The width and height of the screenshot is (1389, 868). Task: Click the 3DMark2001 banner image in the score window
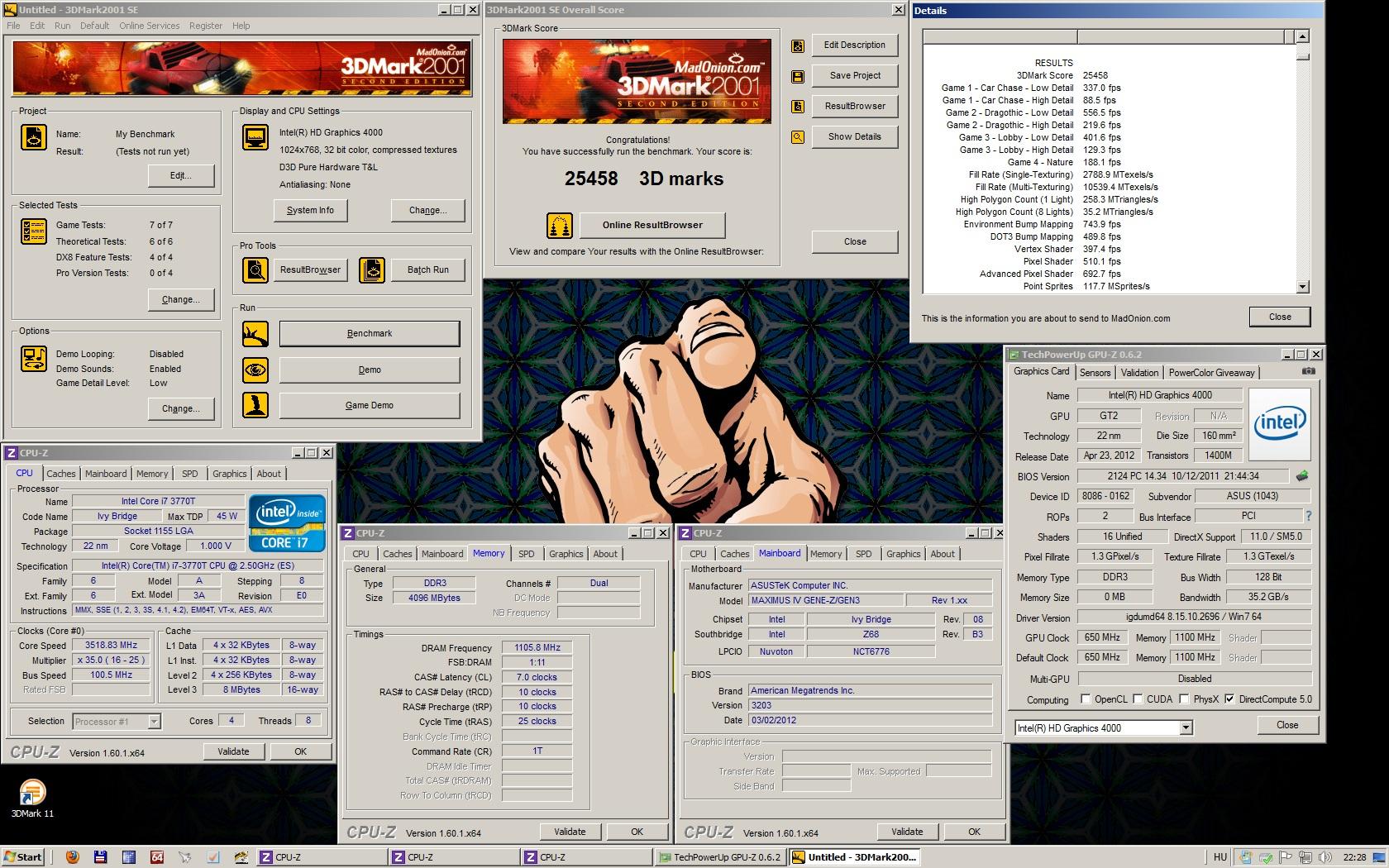coord(637,82)
